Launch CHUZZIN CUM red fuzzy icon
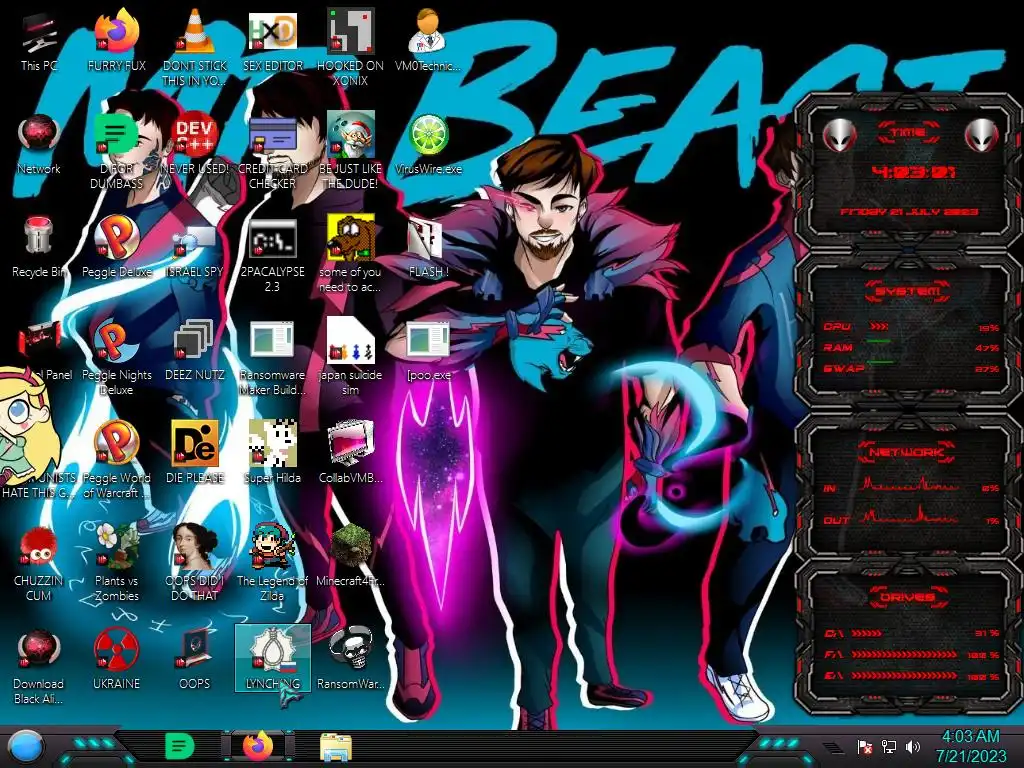The image size is (1024, 768). pyautogui.click(x=39, y=562)
